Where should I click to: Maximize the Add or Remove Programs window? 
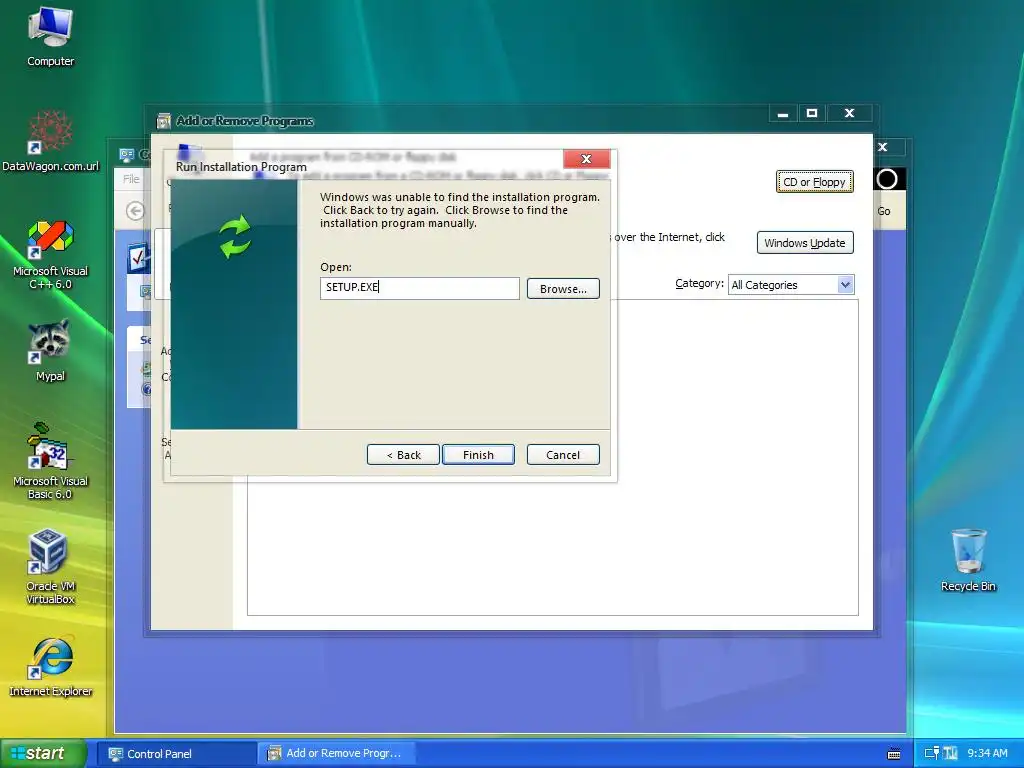point(812,114)
